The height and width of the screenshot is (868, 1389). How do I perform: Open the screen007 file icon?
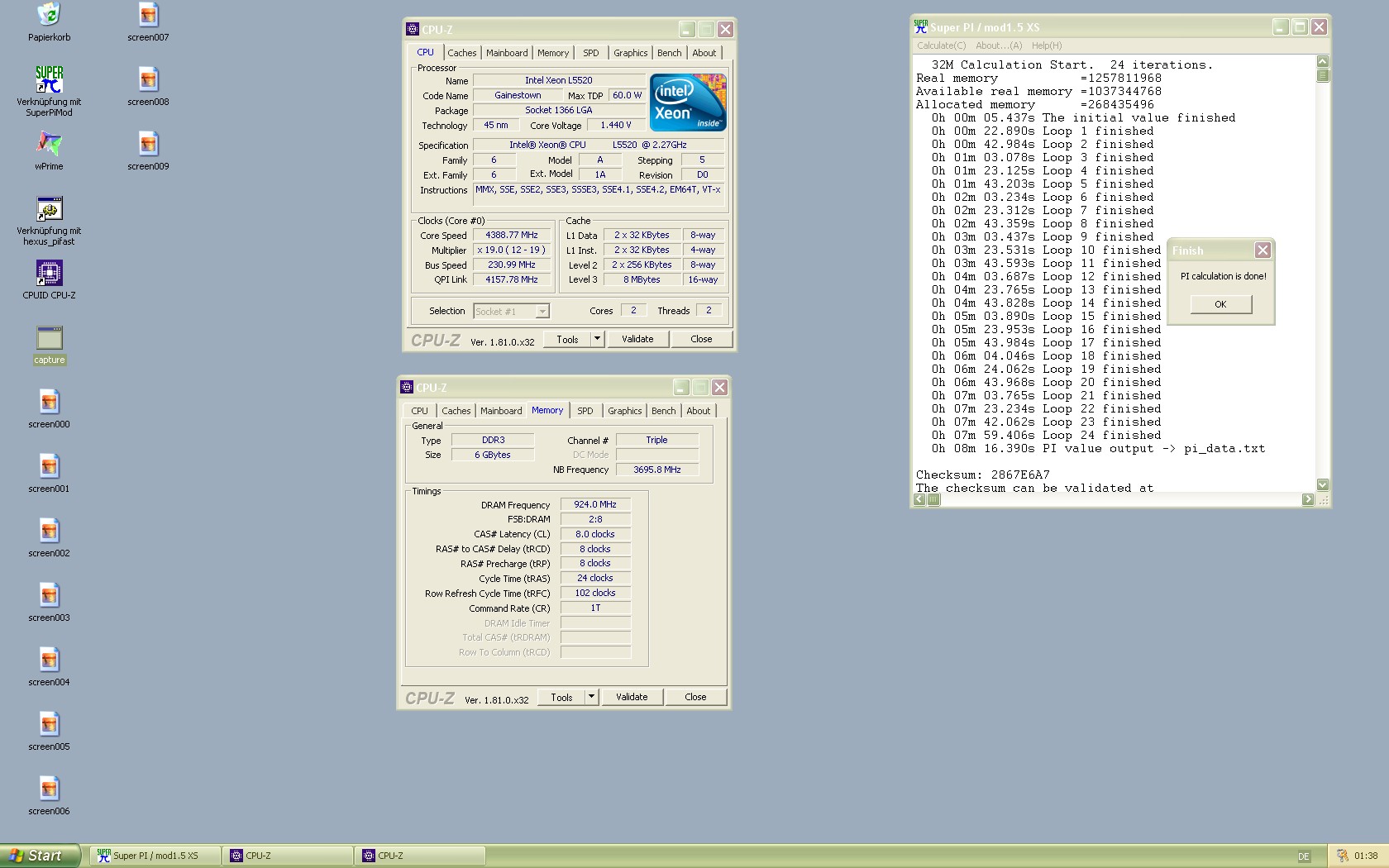(x=148, y=15)
